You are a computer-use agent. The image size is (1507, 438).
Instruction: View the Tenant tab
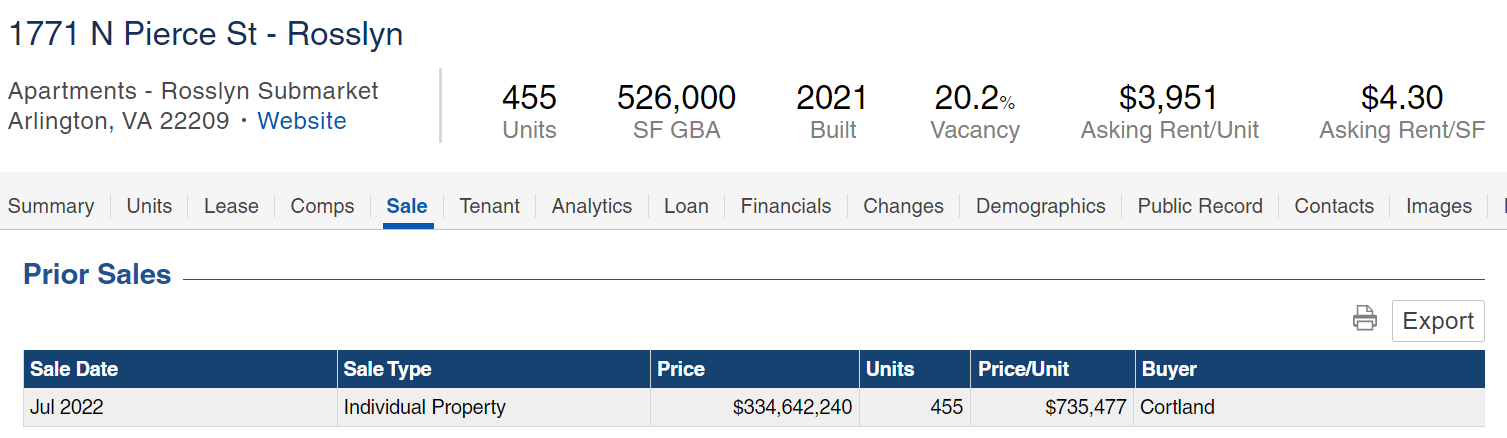489,206
